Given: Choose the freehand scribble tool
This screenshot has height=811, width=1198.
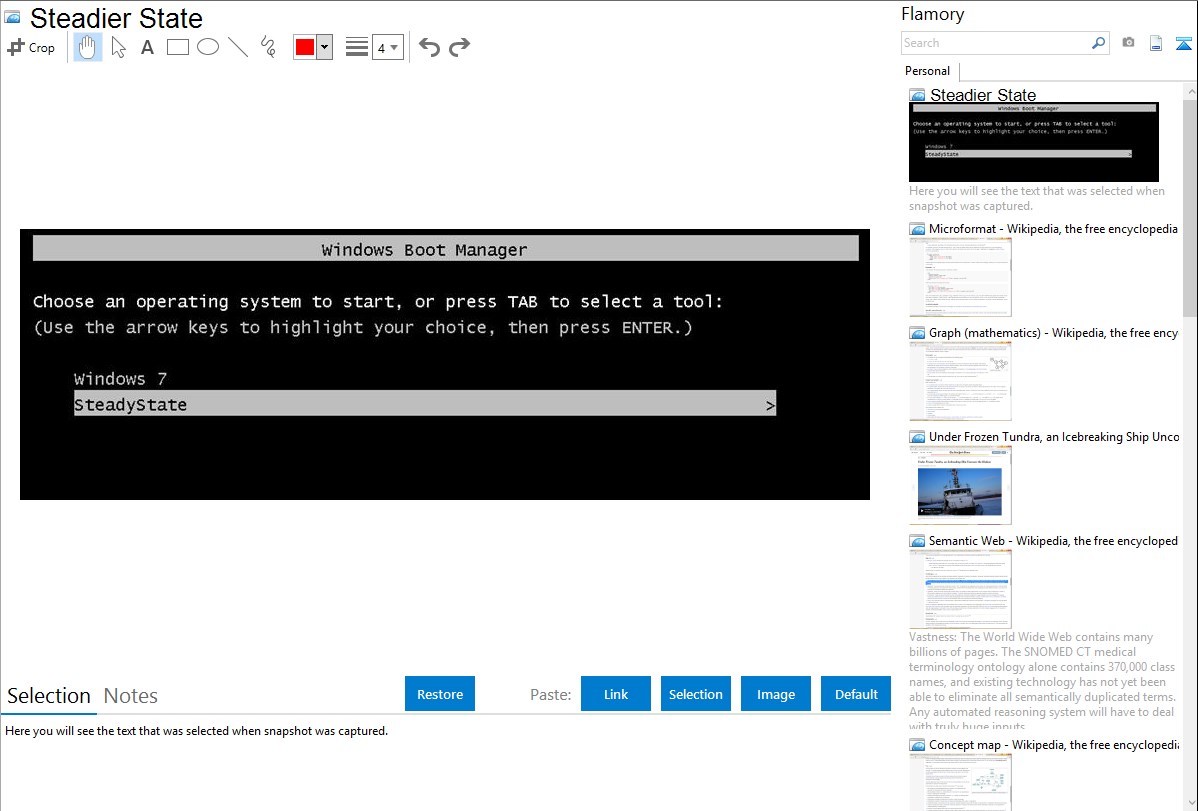Looking at the screenshot, I should (x=268, y=47).
